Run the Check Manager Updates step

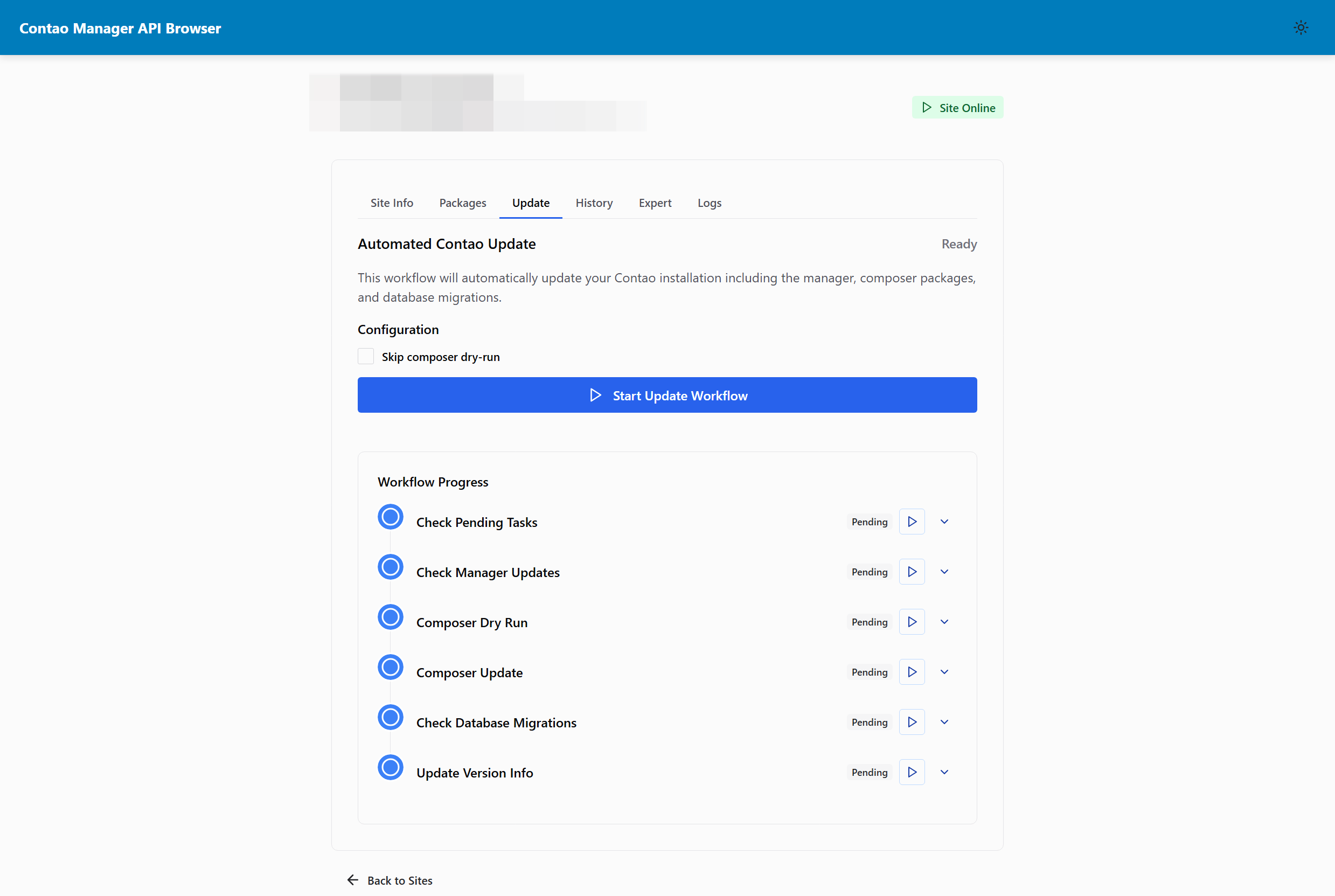pos(912,572)
